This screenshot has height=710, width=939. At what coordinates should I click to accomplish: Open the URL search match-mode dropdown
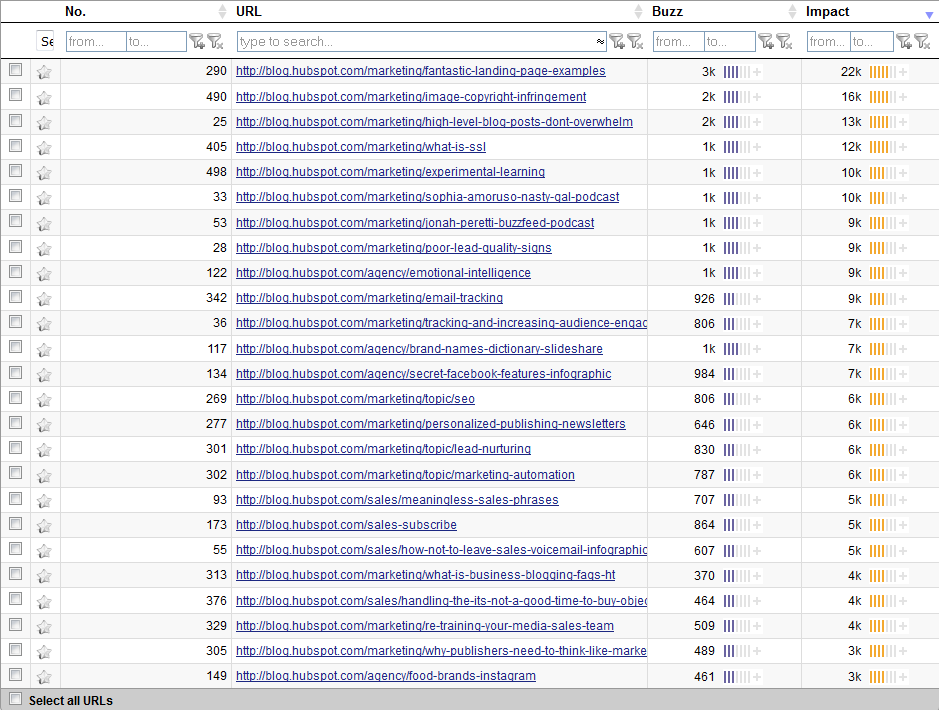tap(599, 41)
